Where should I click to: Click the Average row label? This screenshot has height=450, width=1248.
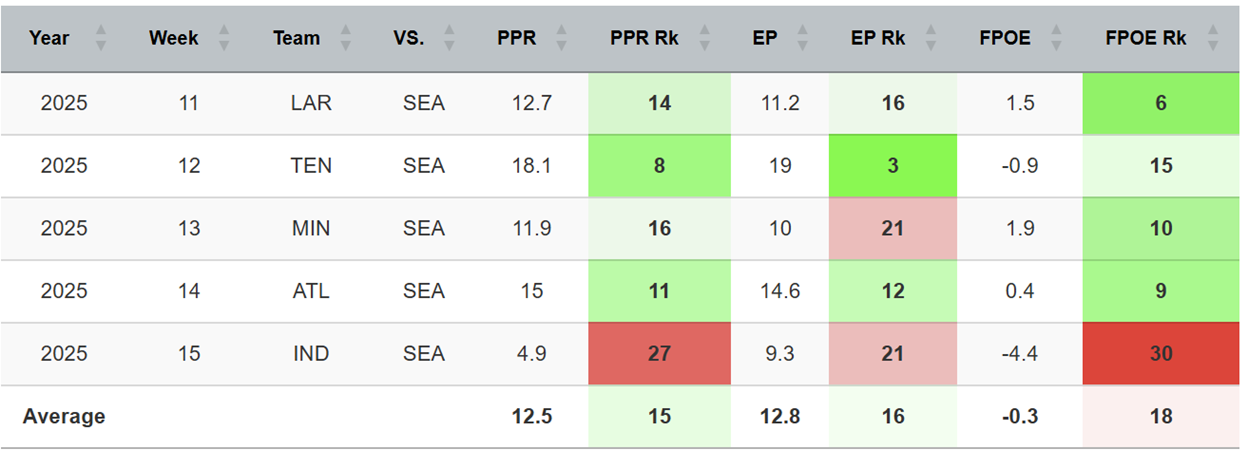(x=64, y=416)
